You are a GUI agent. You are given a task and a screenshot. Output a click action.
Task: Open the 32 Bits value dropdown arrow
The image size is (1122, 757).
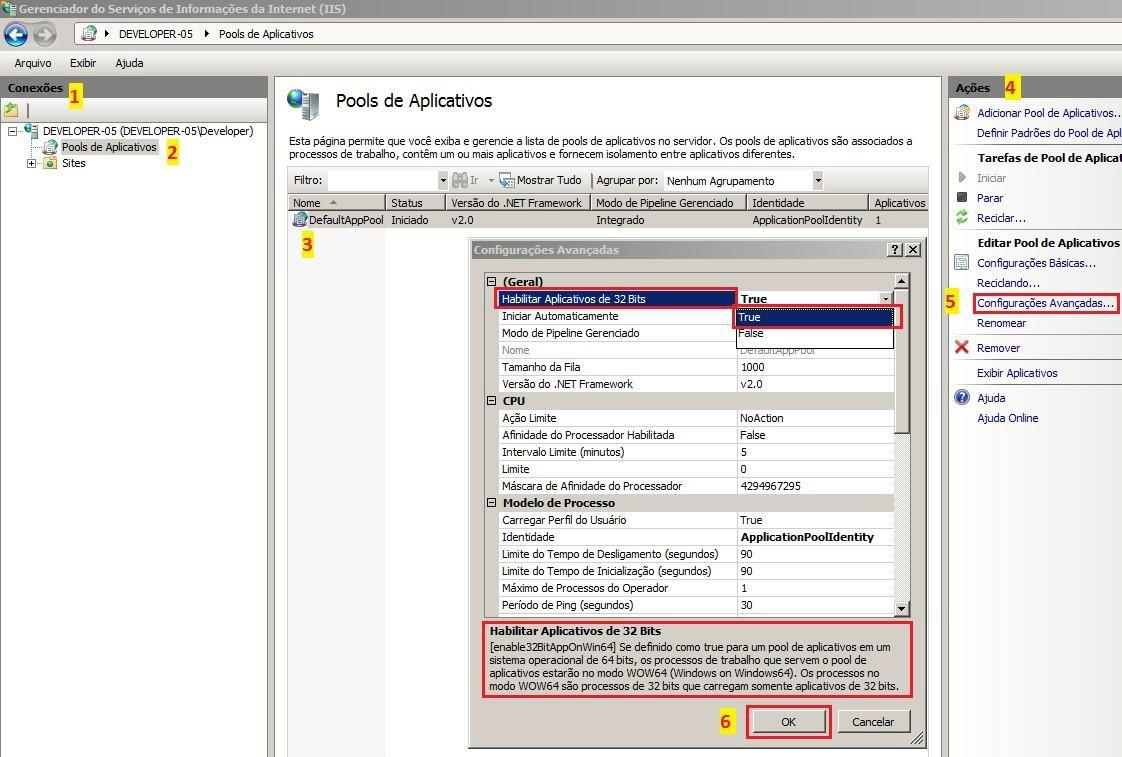click(x=886, y=298)
